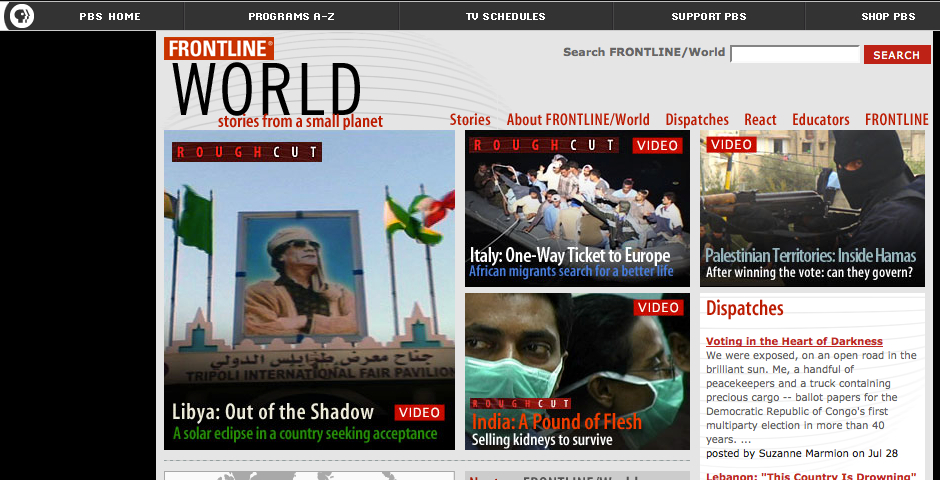Click the Search FRONTLINE/World label text
This screenshot has width=940, height=480.
[644, 52]
